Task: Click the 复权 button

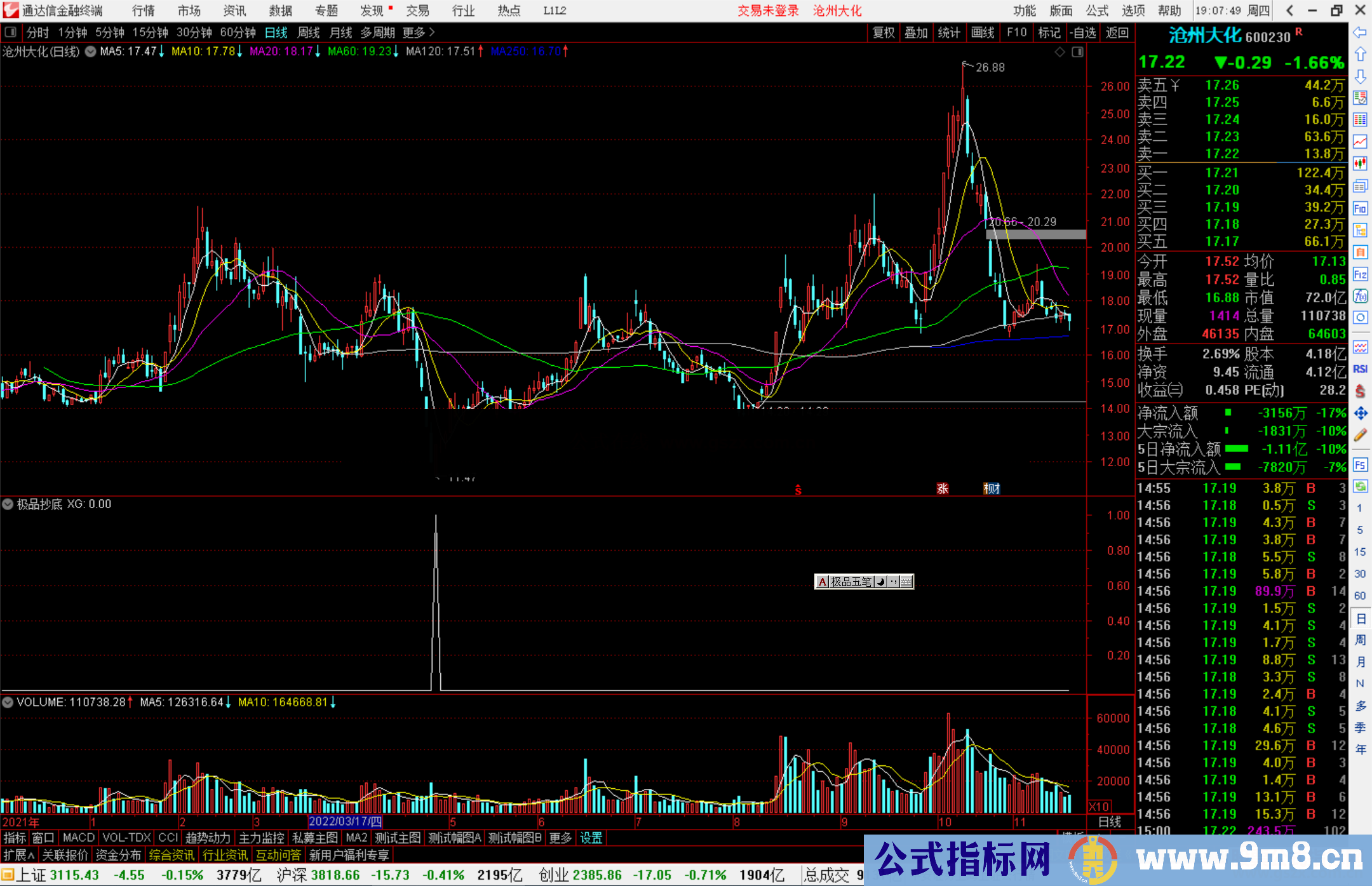Action: 884,32
